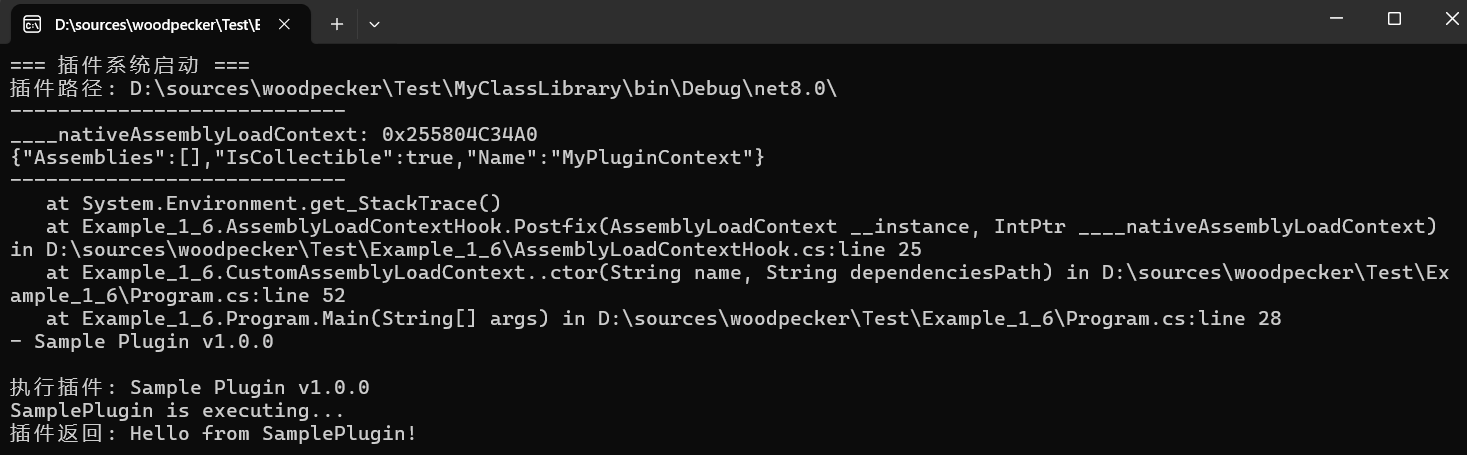Click the "SamplePlugin is executing..." output line
The height and width of the screenshot is (455, 1467).
(x=177, y=411)
